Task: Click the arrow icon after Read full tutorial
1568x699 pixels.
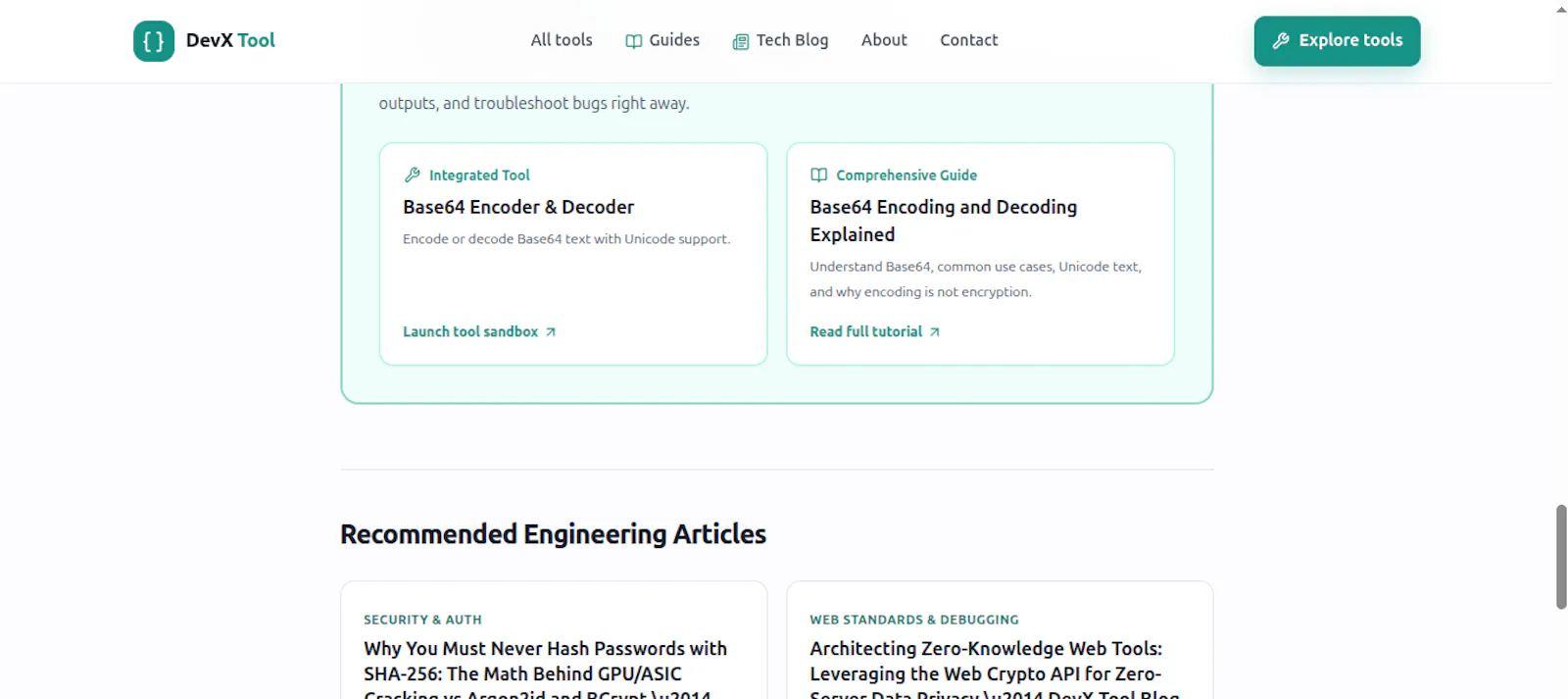Action: [x=935, y=332]
